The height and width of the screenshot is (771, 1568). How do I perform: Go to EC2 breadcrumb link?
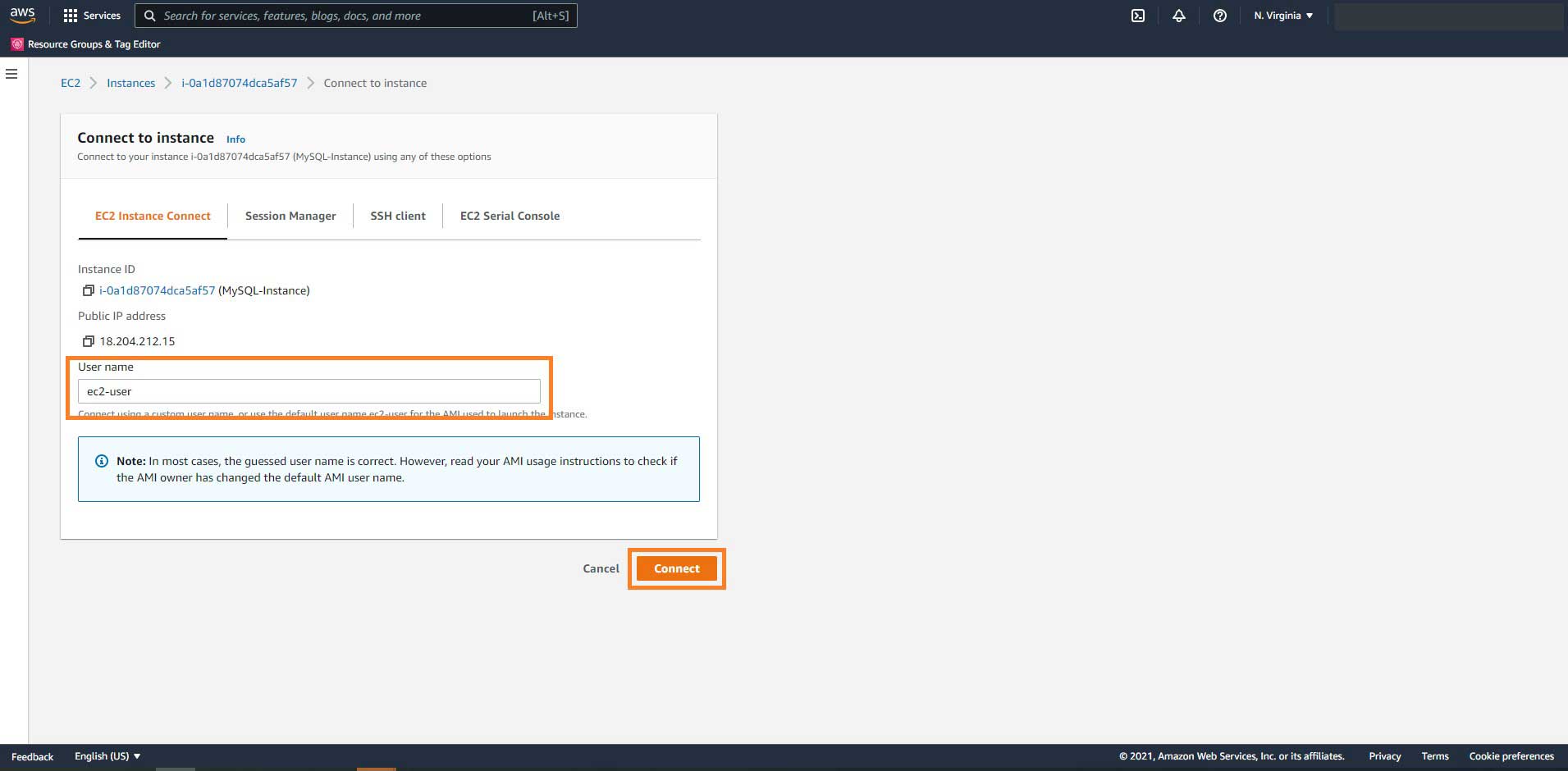[x=71, y=83]
